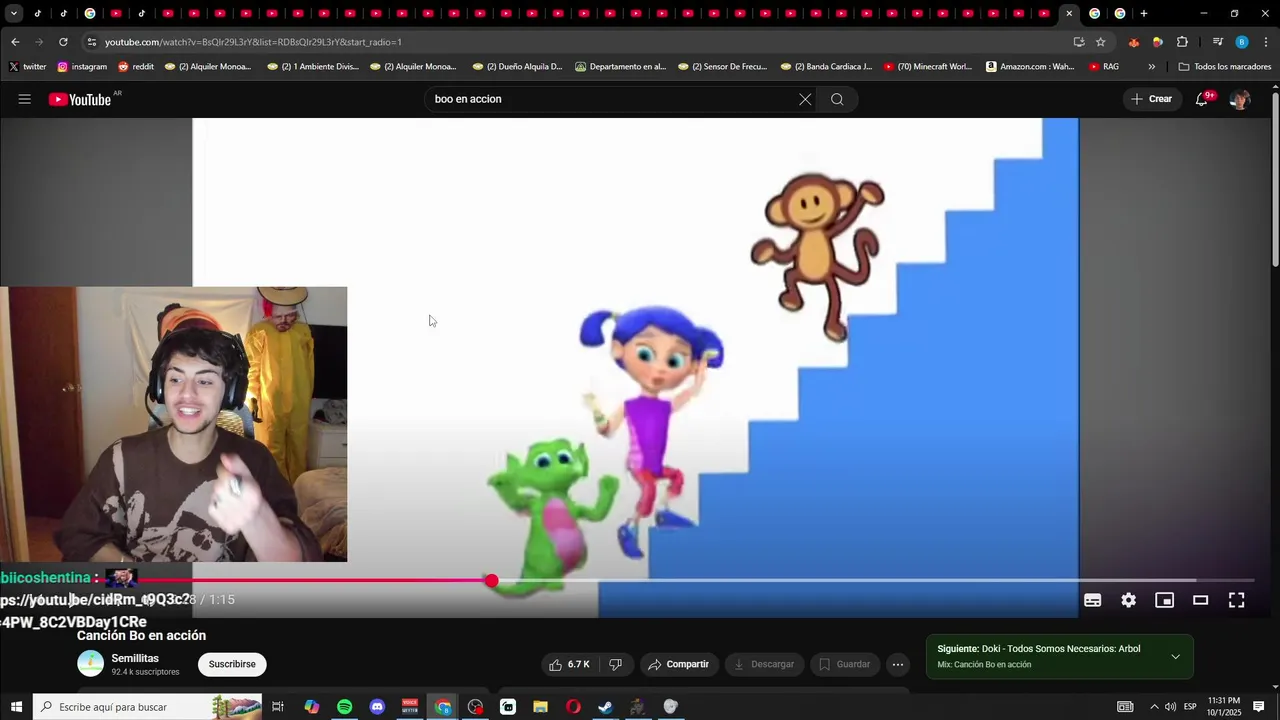This screenshot has height=720, width=1280.
Task: Enter fullscreen on the video player
Action: pos(1237,600)
